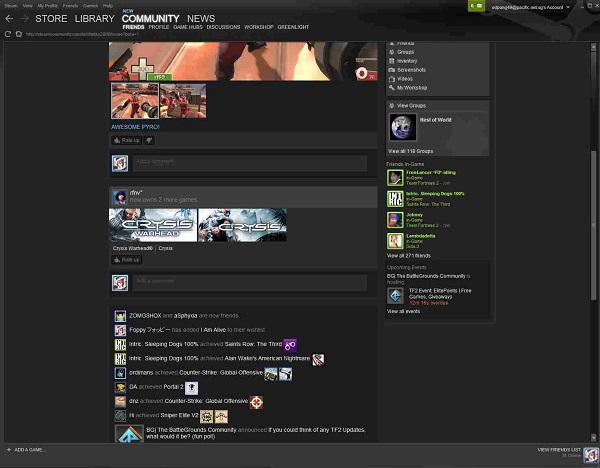Click the comment field under the Crysis post
The width and height of the screenshot is (600, 468).
(249, 283)
